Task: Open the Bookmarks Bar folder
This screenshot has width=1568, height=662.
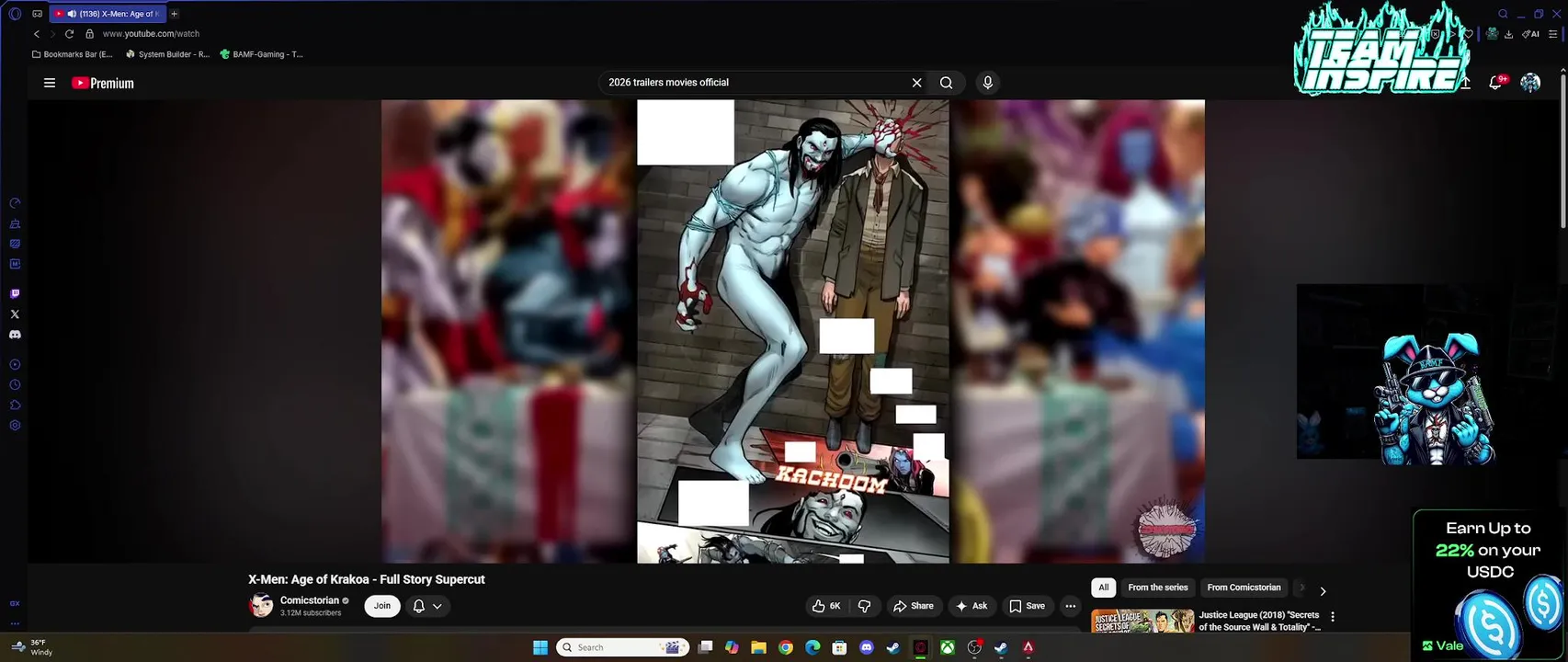Action: tap(73, 54)
